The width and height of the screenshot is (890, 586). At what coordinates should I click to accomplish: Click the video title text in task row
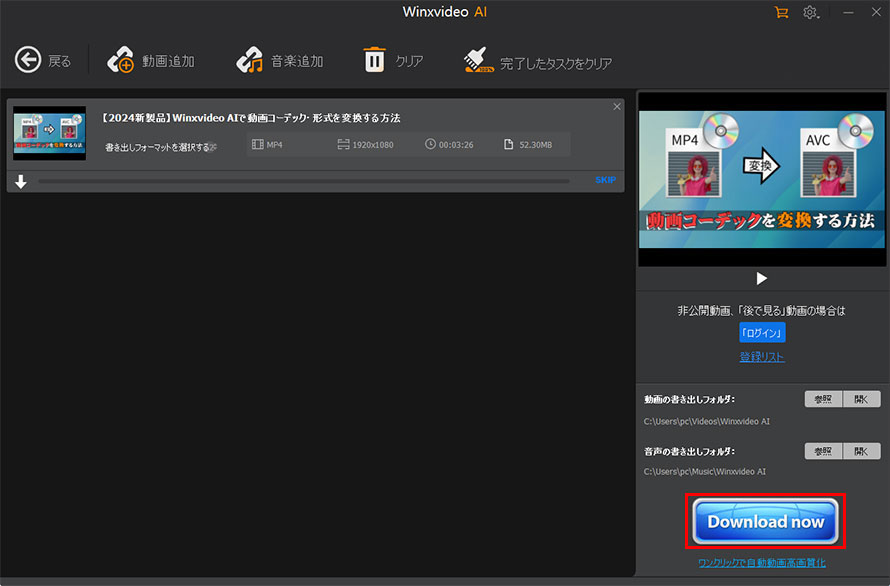coord(251,118)
